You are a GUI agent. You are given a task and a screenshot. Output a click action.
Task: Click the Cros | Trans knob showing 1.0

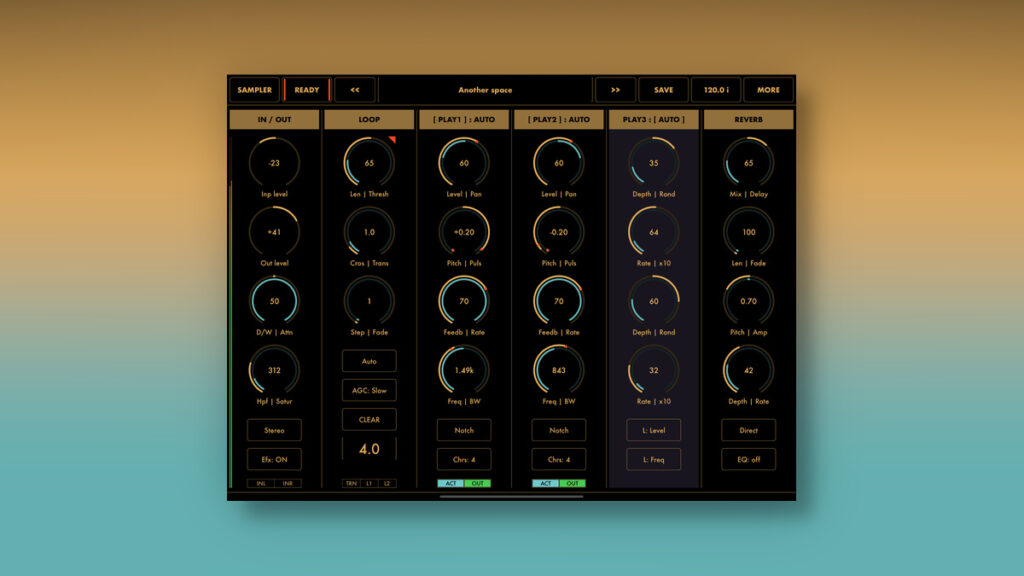[x=369, y=232]
